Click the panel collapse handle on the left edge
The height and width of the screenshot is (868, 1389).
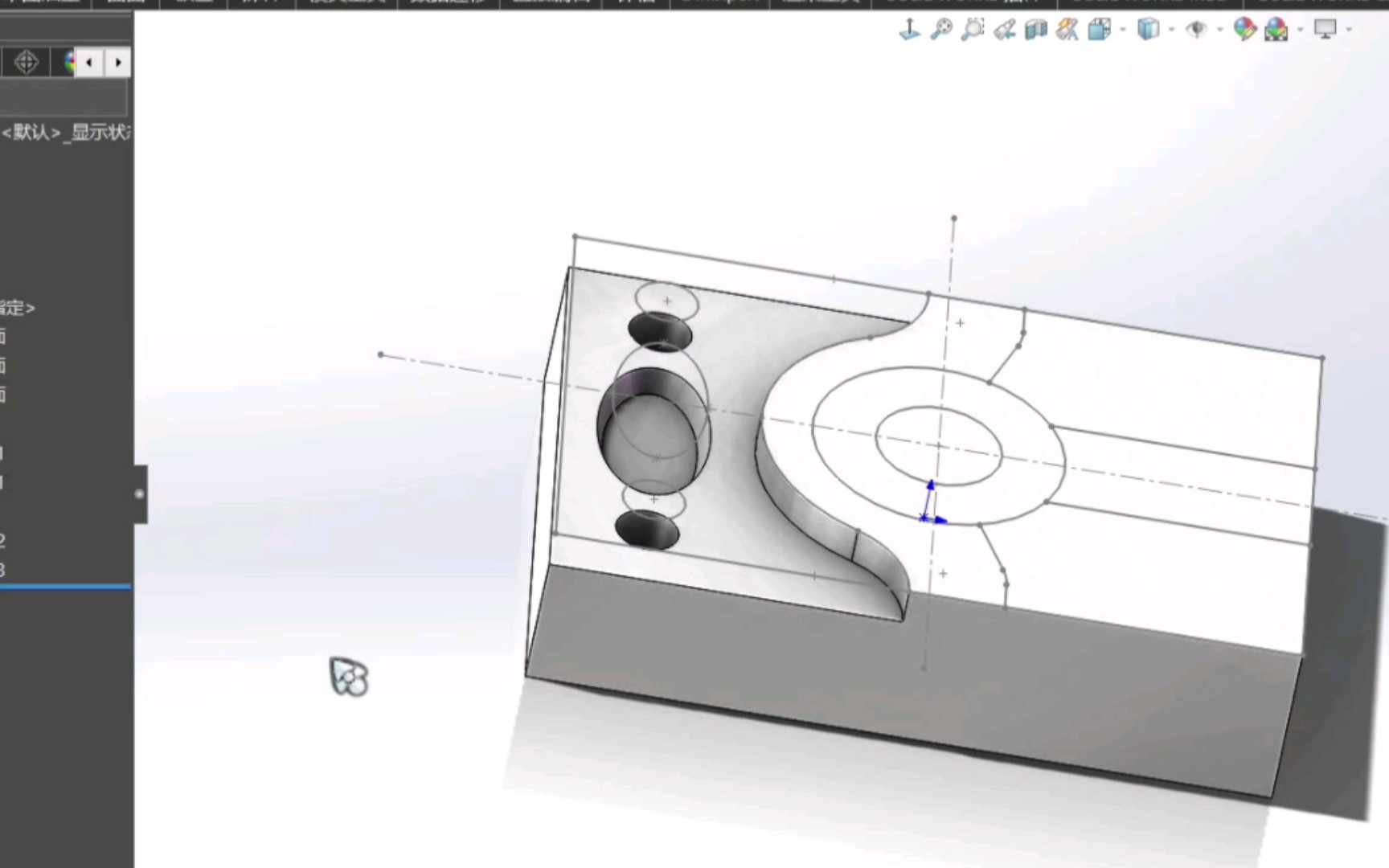pos(138,495)
